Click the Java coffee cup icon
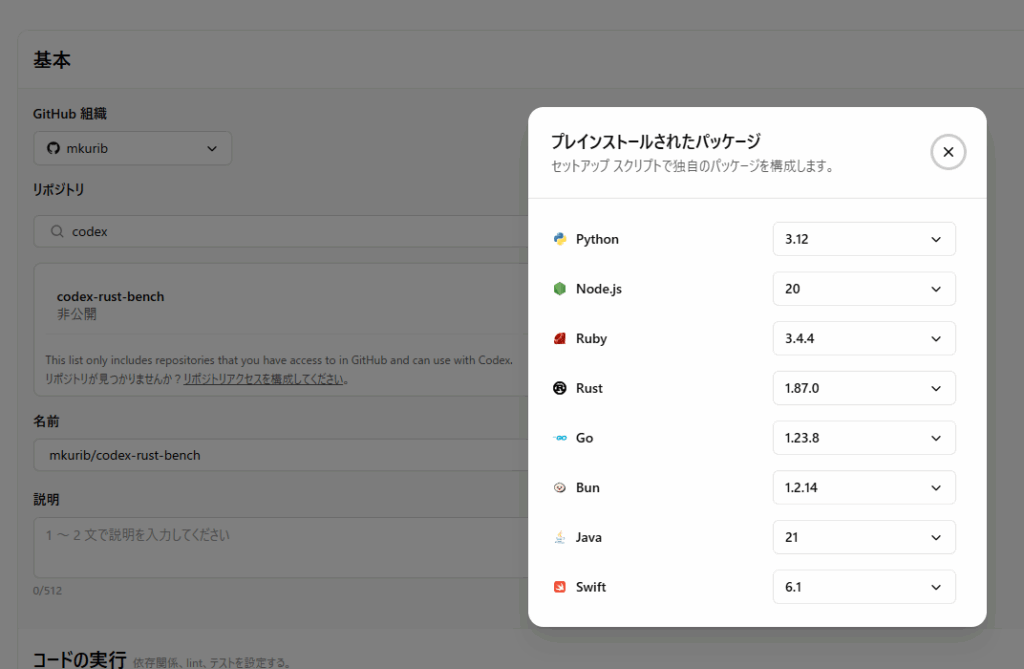This screenshot has width=1024, height=669. pos(560,537)
